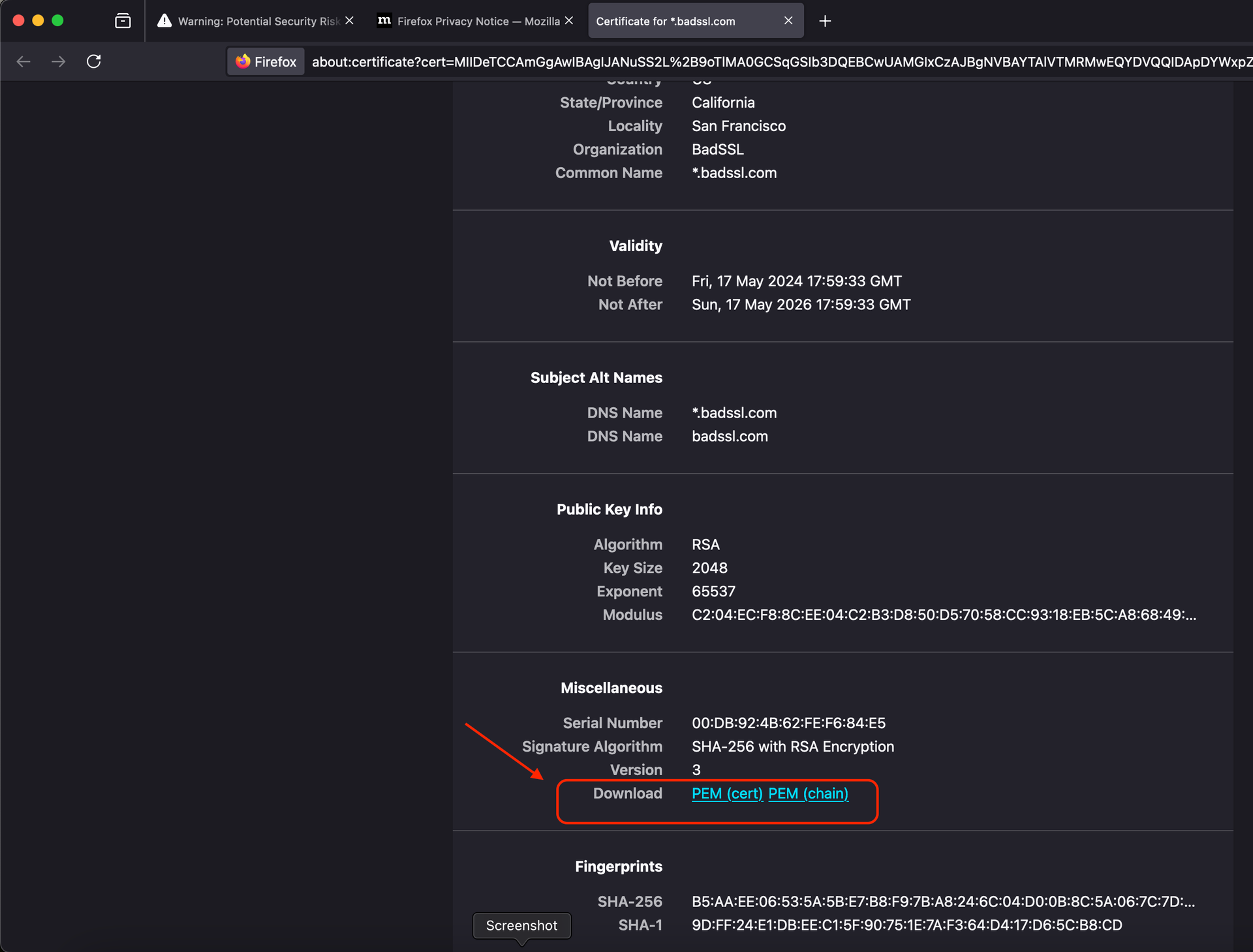The width and height of the screenshot is (1253, 952).
Task: Click the page reload icon
Action: tap(94, 61)
